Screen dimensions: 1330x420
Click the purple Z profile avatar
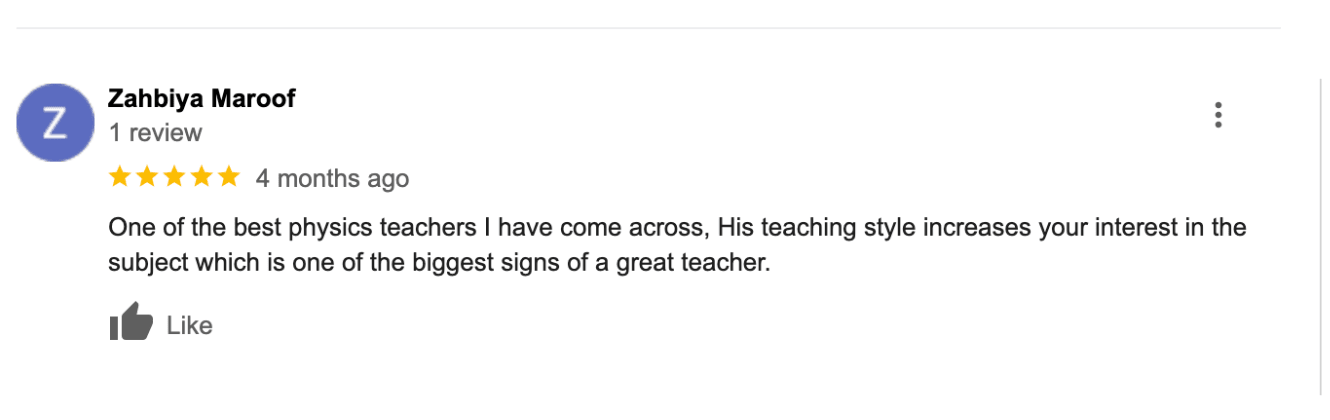tap(55, 122)
